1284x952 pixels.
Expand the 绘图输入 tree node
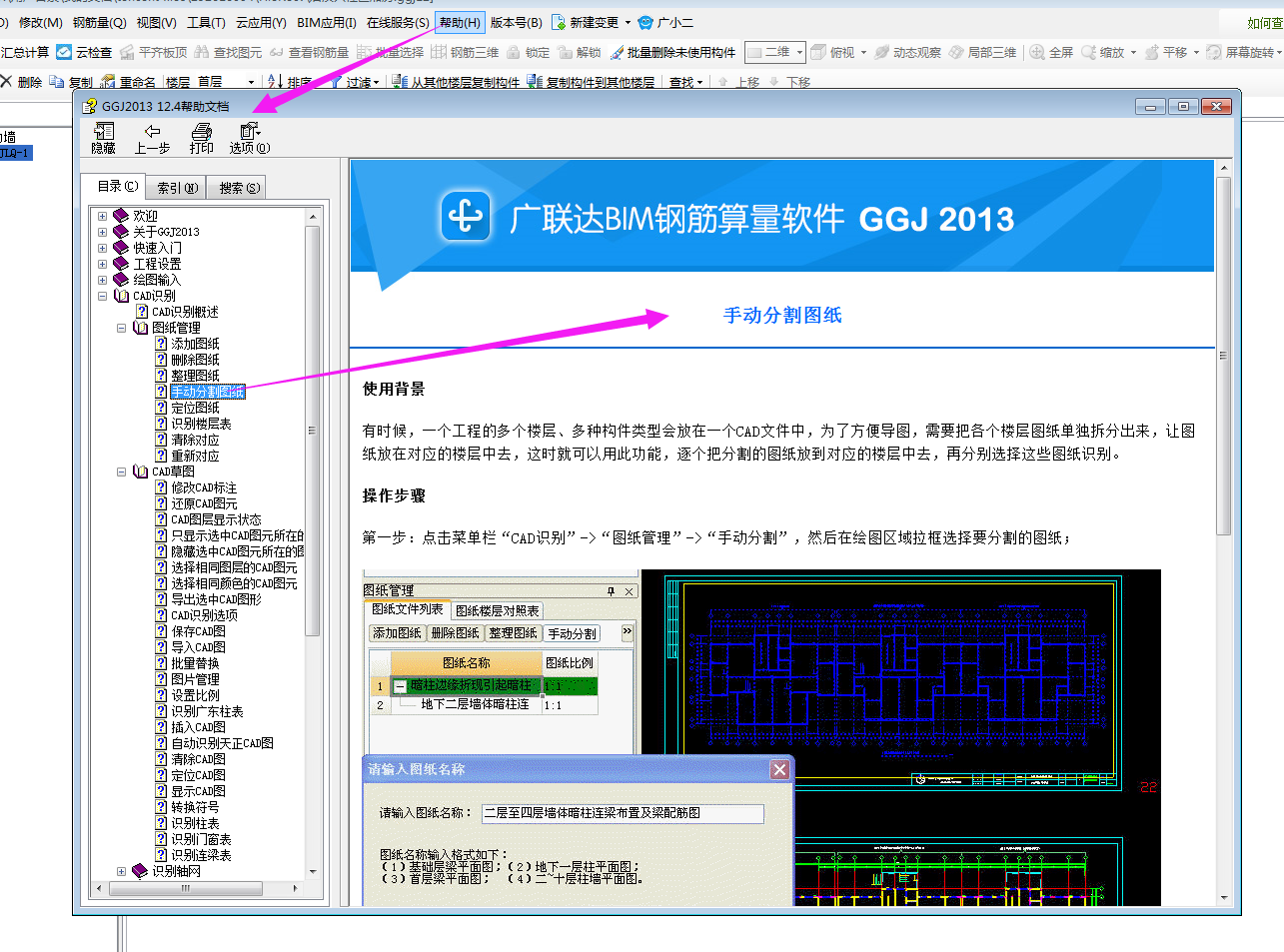(x=102, y=280)
